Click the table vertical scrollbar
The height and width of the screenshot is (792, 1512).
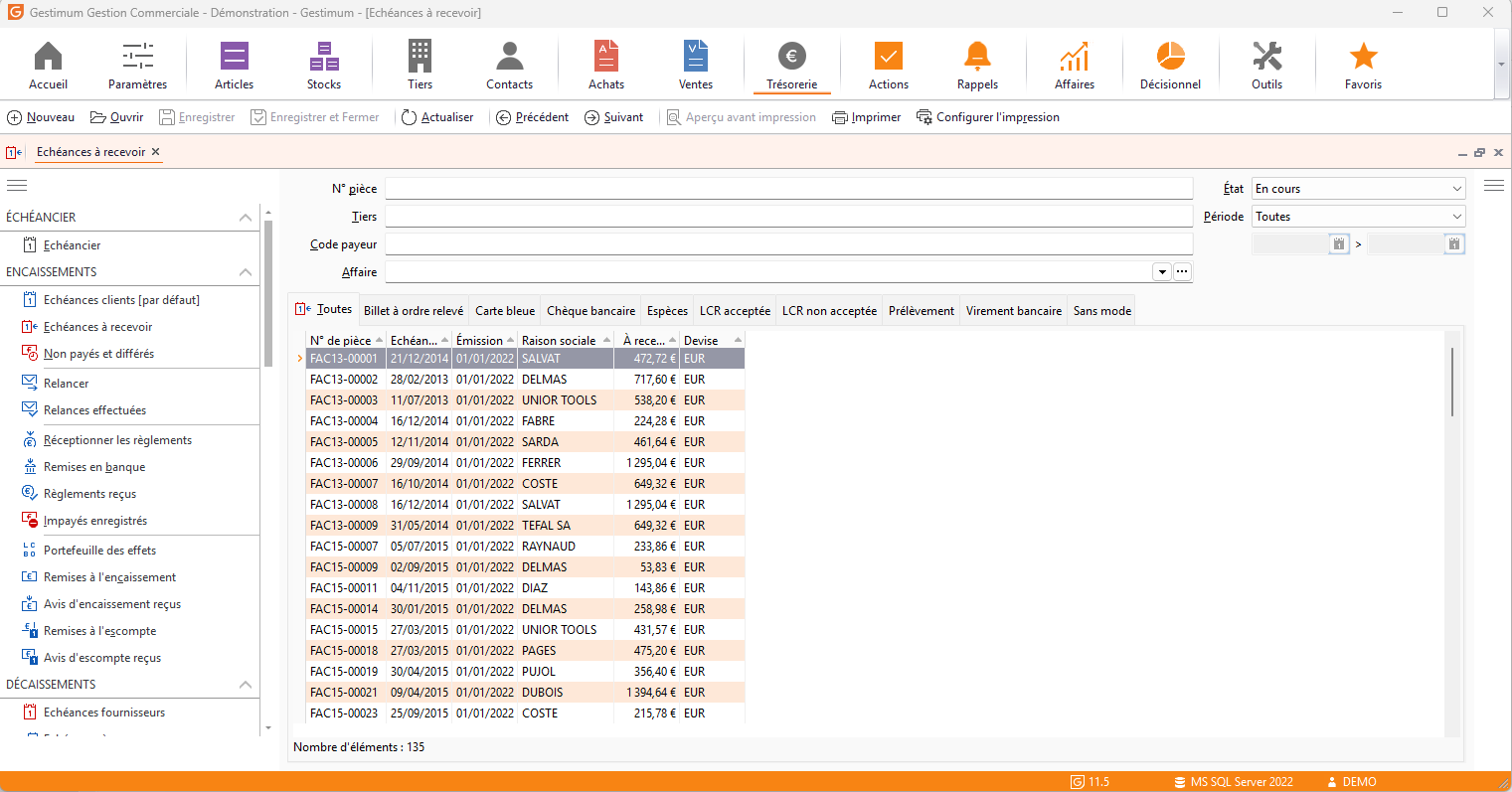1452,382
